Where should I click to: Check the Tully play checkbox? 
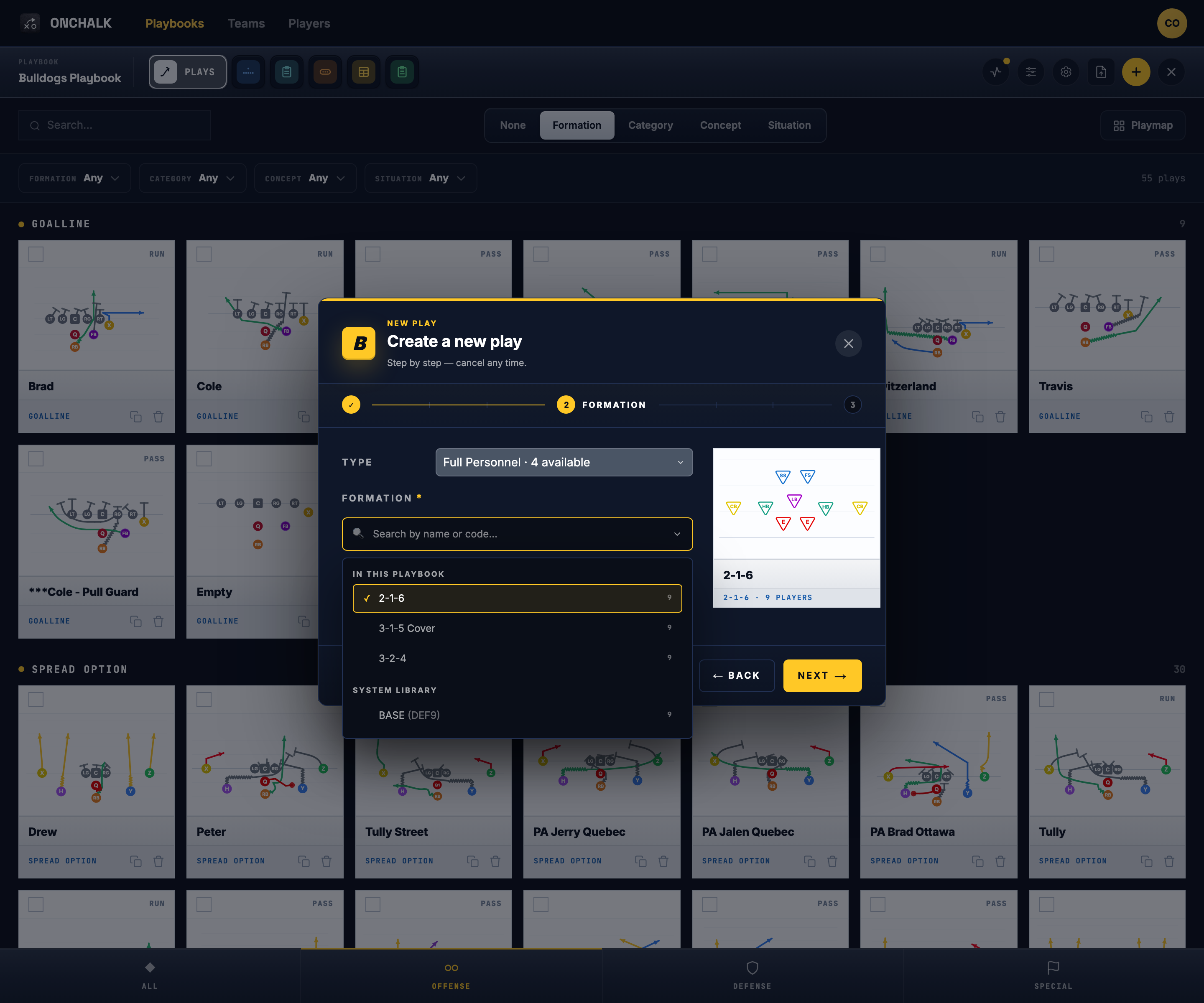click(x=1047, y=699)
